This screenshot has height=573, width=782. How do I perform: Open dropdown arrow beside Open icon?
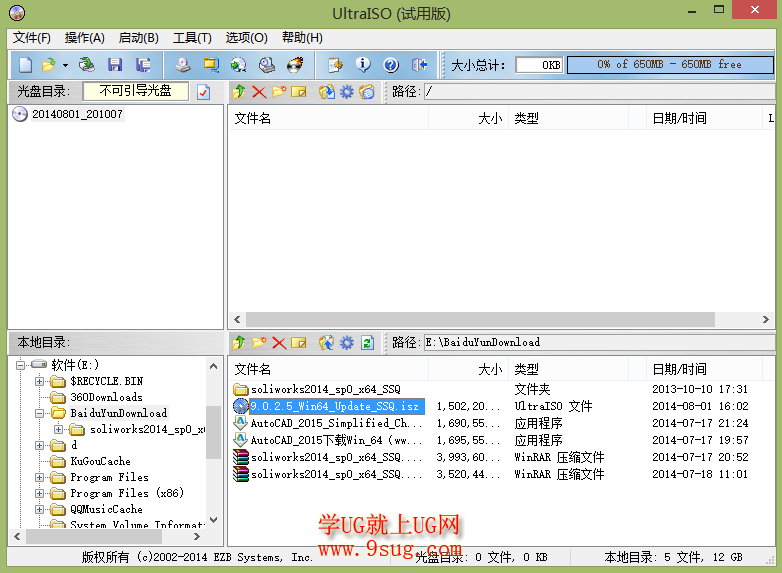click(x=65, y=65)
